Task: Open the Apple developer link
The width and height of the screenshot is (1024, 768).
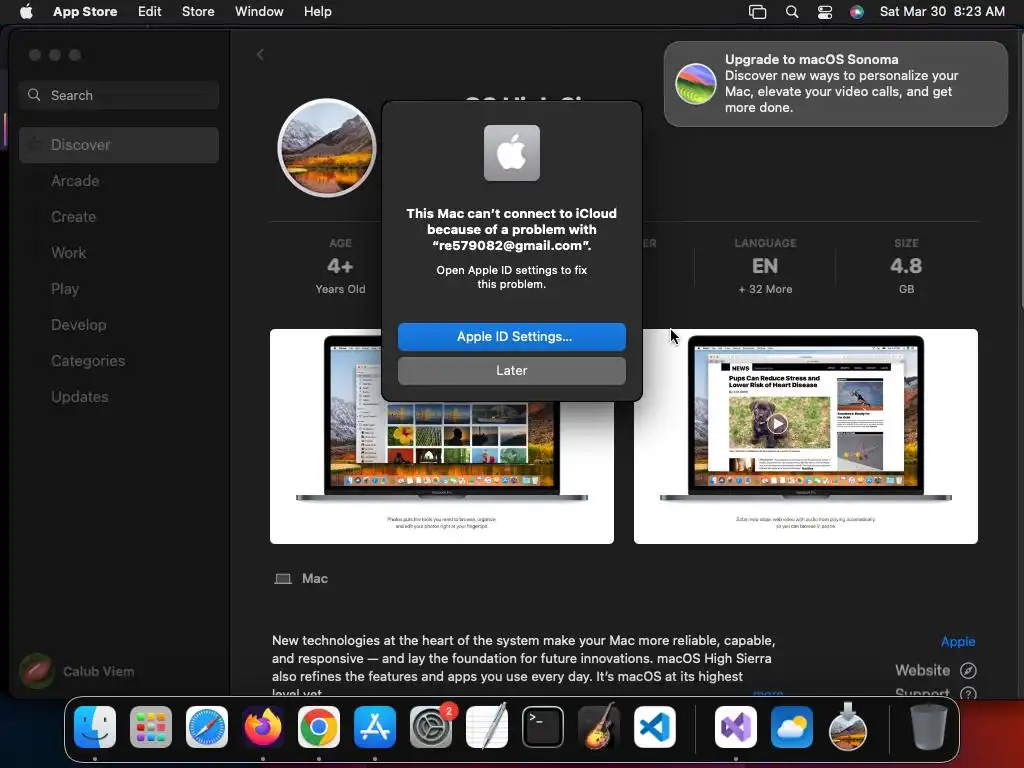Action: (x=958, y=641)
